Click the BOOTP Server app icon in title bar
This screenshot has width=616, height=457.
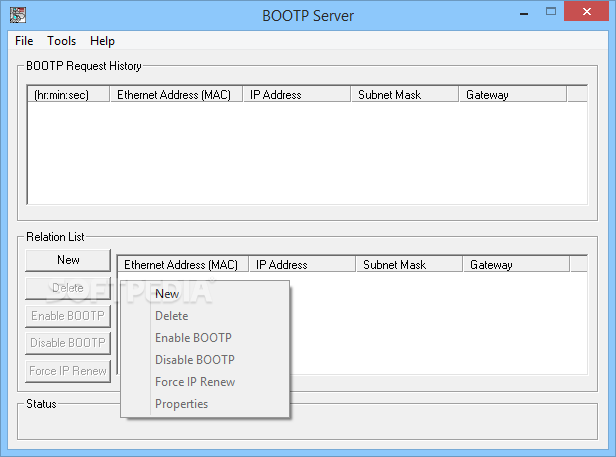pos(18,15)
